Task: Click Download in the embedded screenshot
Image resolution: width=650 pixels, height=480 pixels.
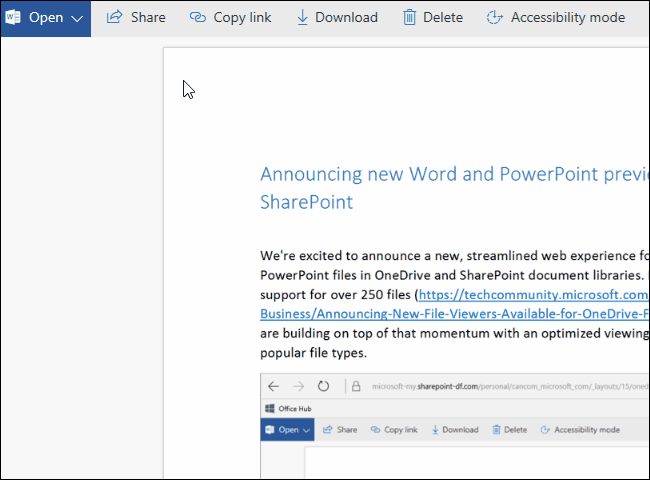Action: pyautogui.click(x=455, y=429)
